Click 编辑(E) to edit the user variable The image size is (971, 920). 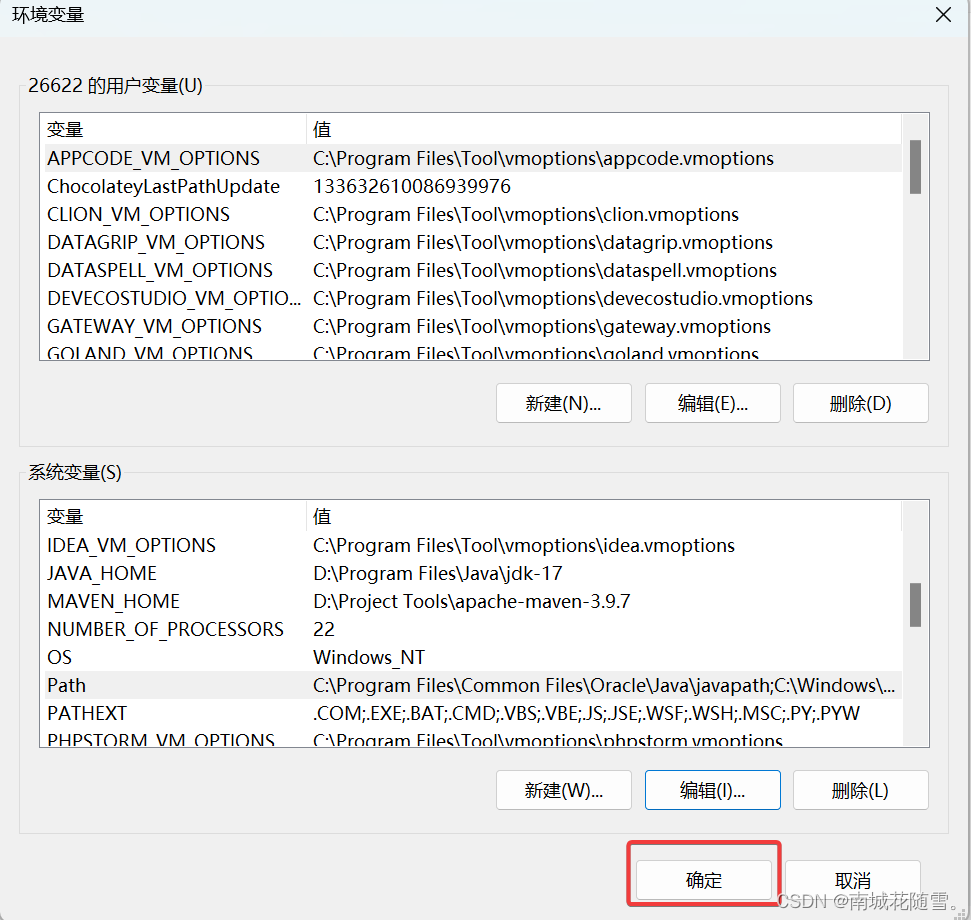point(712,403)
